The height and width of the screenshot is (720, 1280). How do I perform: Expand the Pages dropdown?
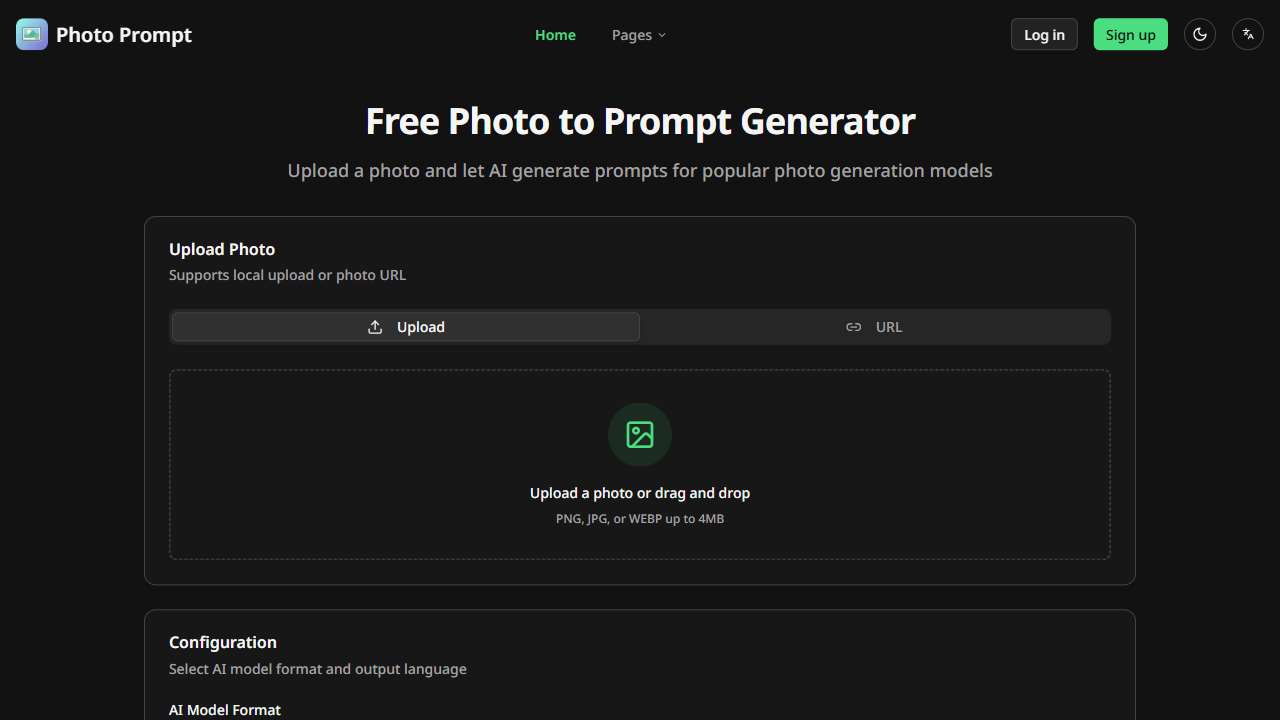click(638, 35)
